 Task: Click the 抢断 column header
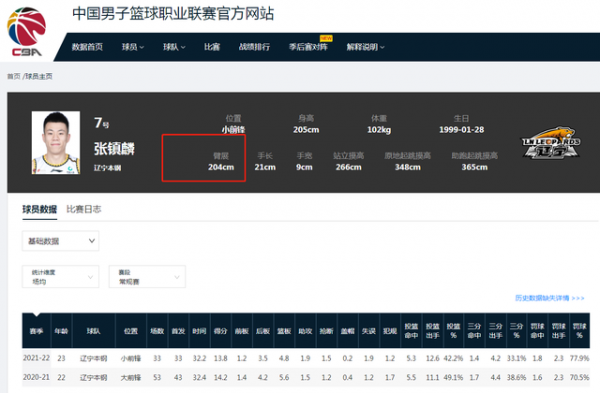tap(326, 331)
